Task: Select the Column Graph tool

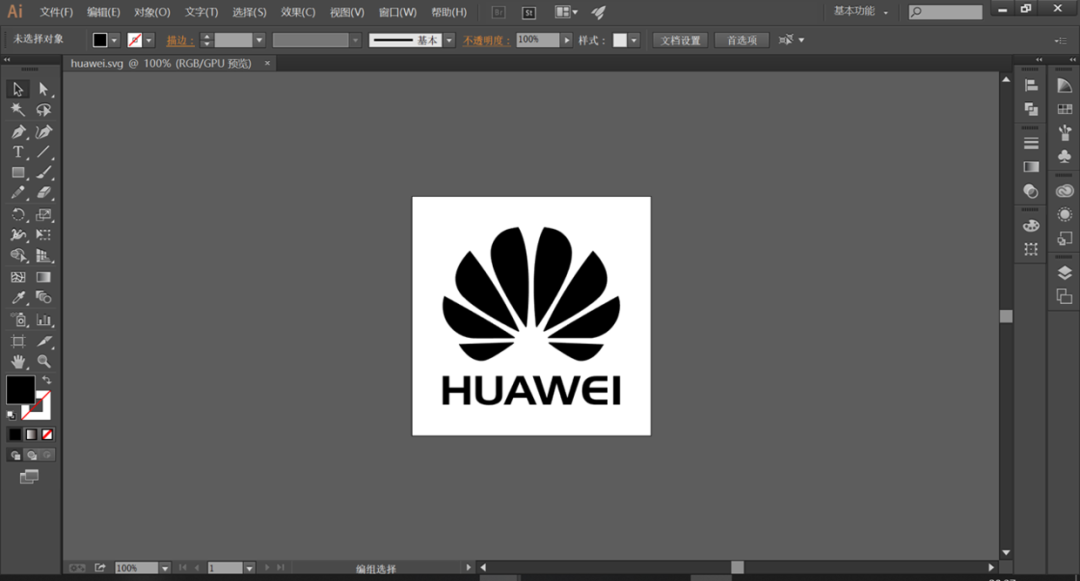Action: tap(43, 320)
